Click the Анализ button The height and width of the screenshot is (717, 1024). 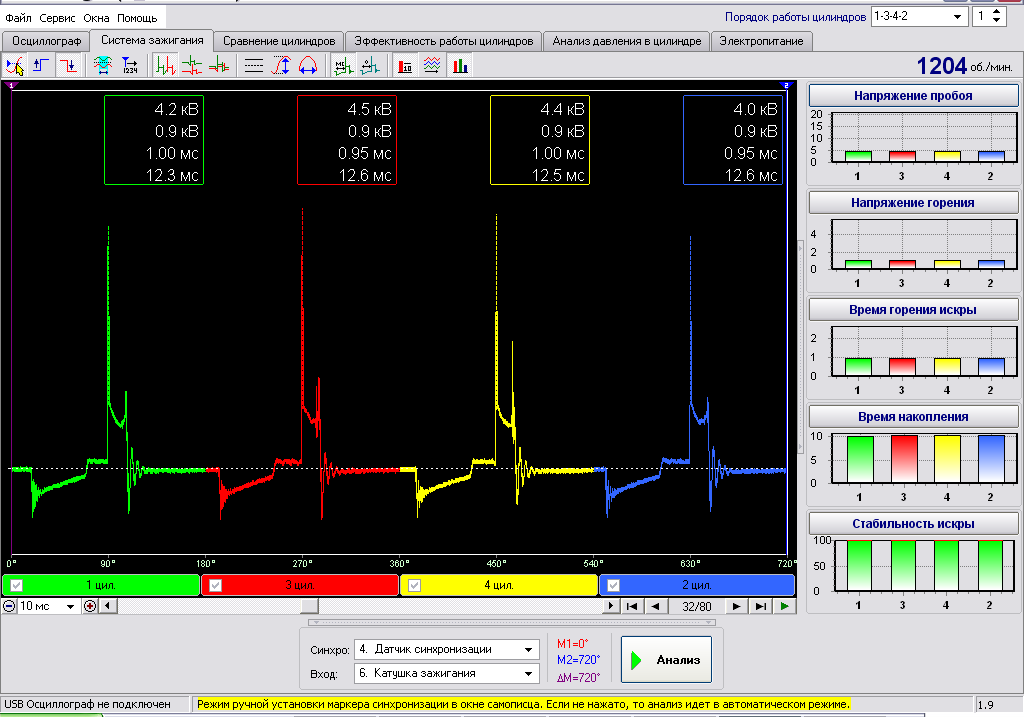coord(666,660)
